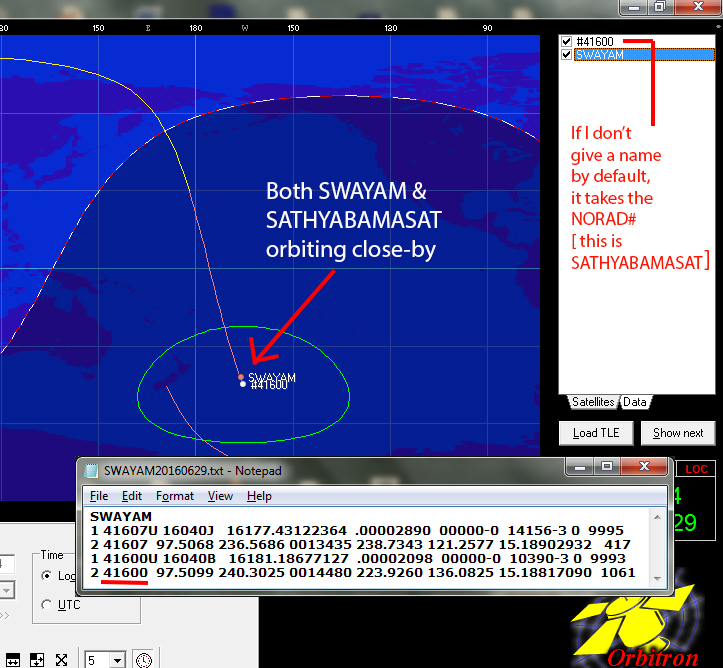Restore the Orbitron main window size
Screen dimensions: 723x668
pyautogui.click(x=660, y=6)
